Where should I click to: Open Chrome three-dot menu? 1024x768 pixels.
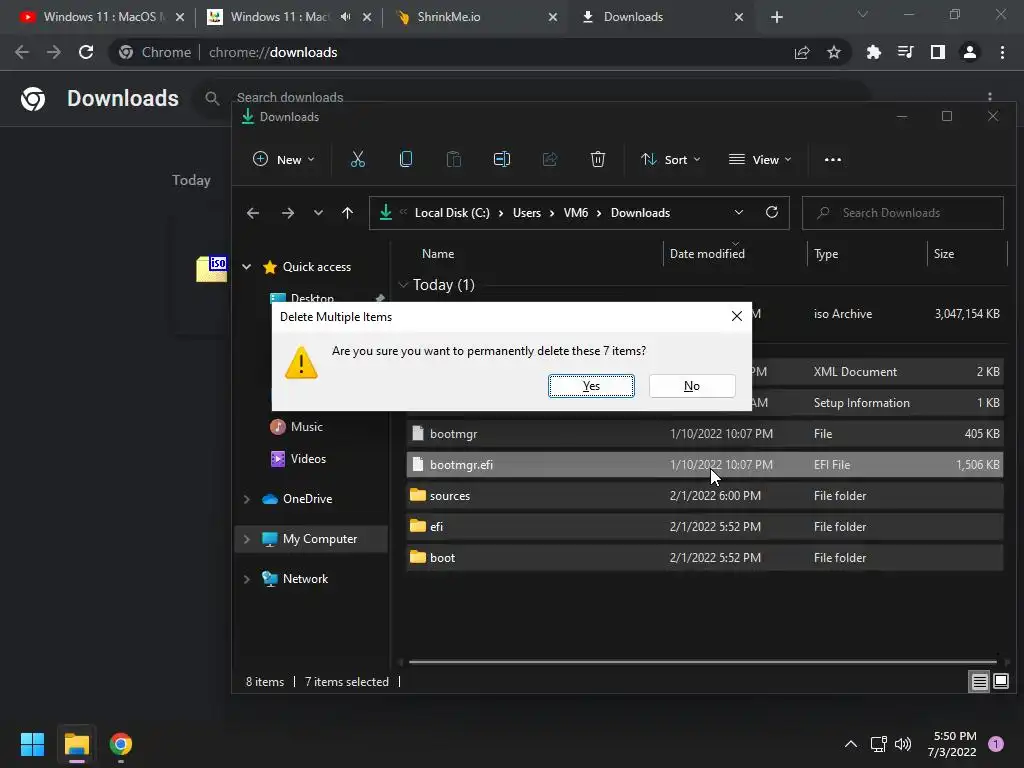pyautogui.click(x=1002, y=52)
